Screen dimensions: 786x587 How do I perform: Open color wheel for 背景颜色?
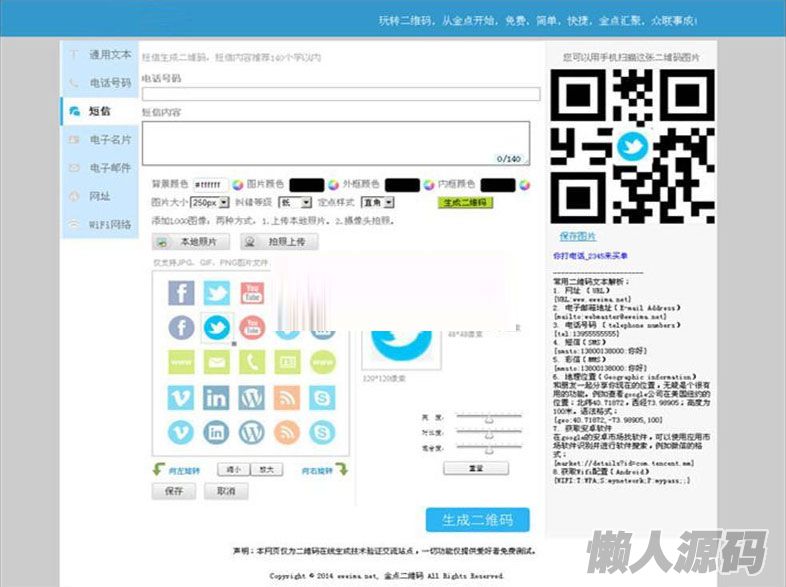238,185
